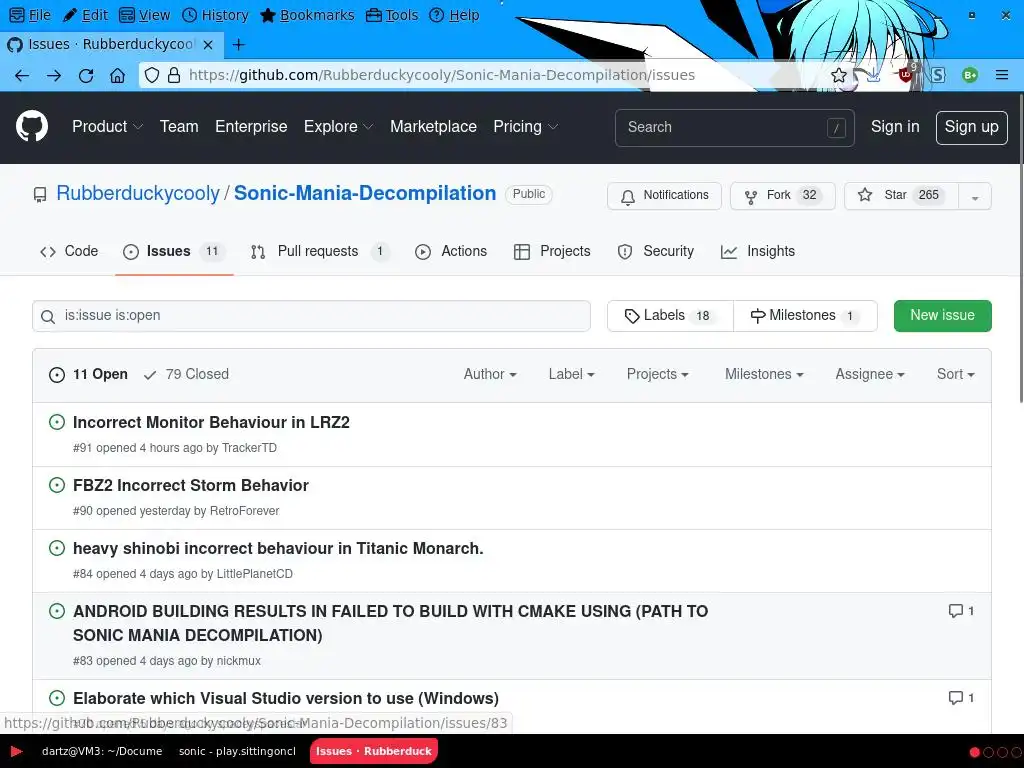Image resolution: width=1024 pixels, height=768 pixels.
Task: Click the browser forward arrow
Action: (x=54, y=76)
